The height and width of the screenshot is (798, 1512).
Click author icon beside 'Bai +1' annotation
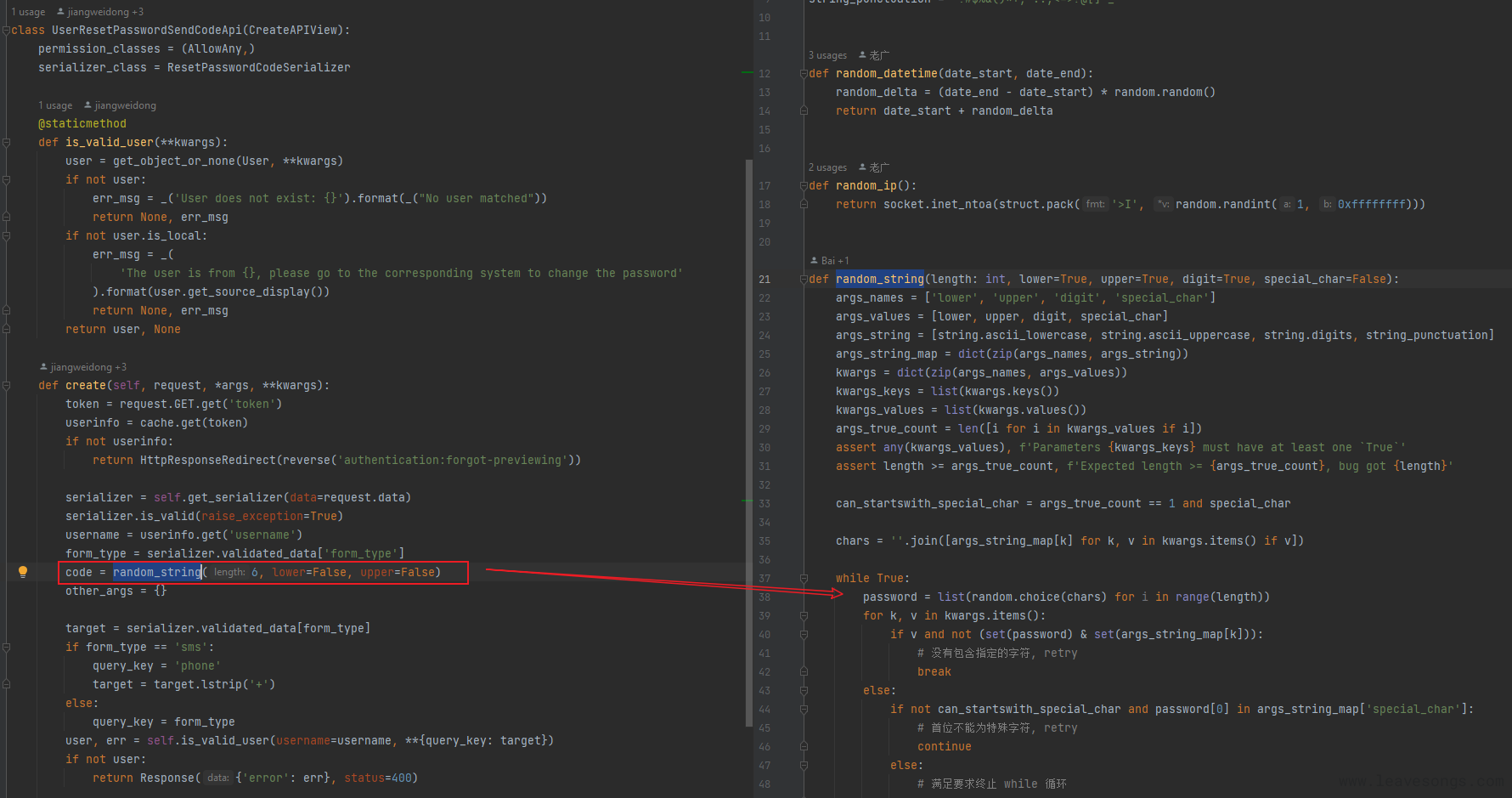point(814,261)
